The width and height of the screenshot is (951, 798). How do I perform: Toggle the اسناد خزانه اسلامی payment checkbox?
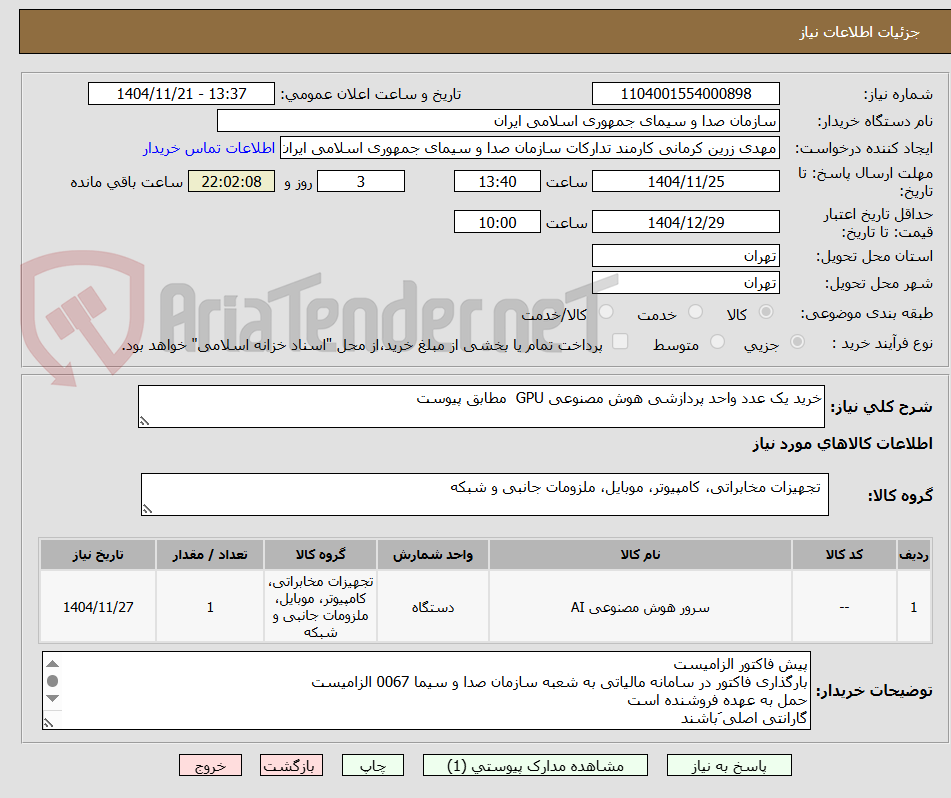(x=620, y=341)
